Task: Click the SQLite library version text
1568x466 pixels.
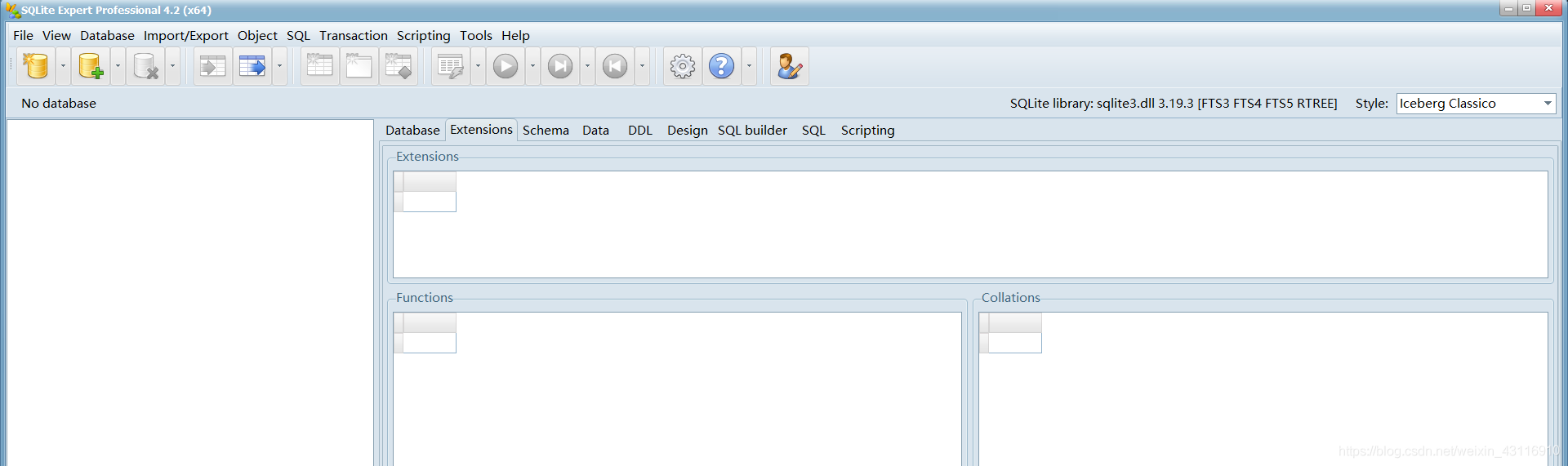Action: pos(1174,104)
